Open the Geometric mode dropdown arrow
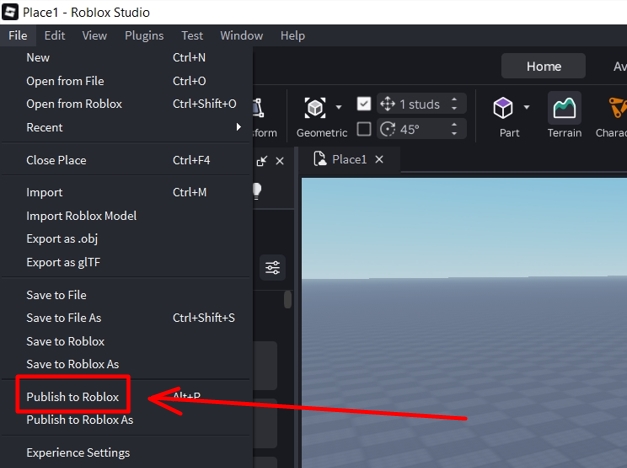Screen dimensions: 627x468 tap(339, 107)
